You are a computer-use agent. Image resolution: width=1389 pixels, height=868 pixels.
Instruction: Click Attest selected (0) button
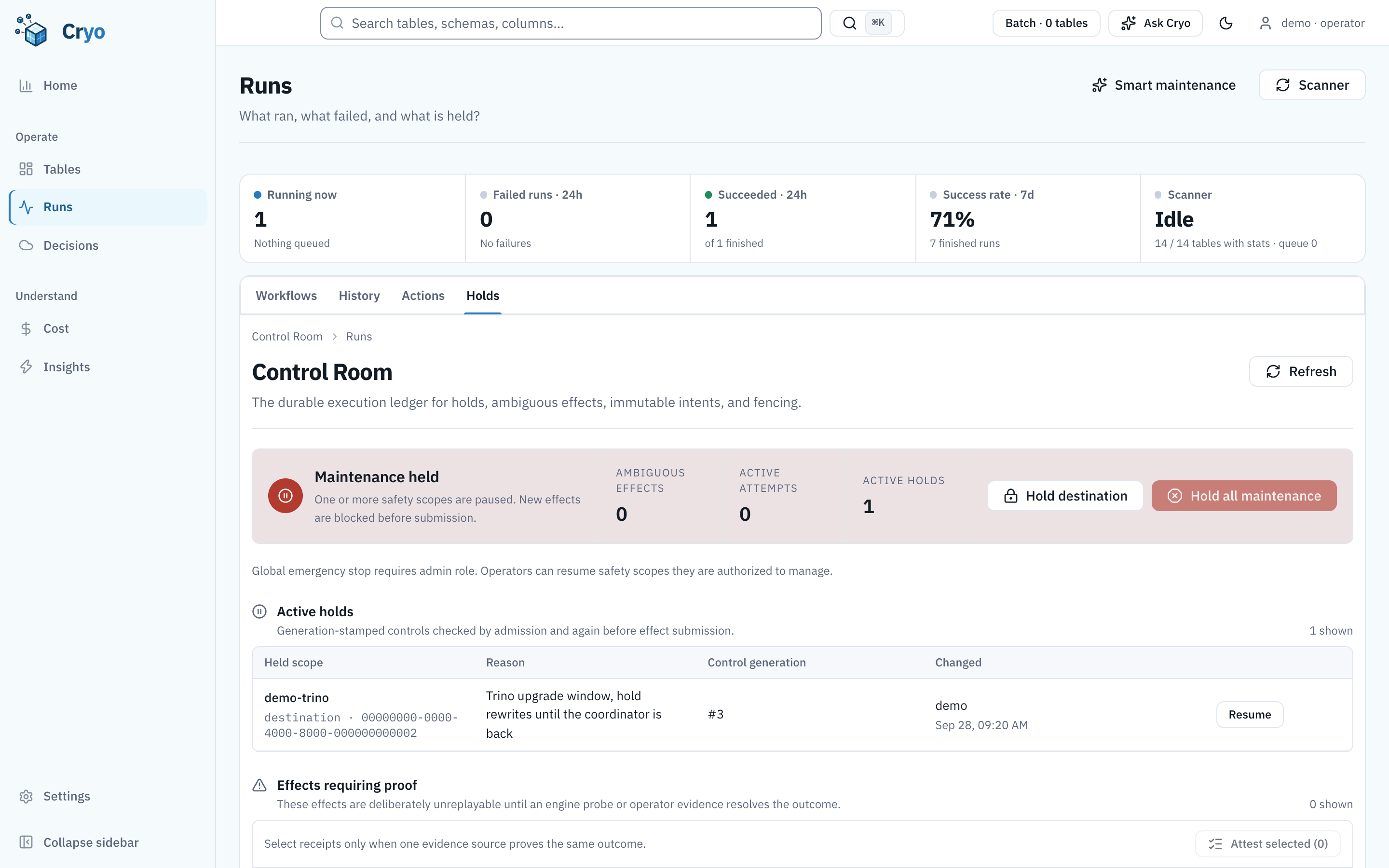click(1268, 843)
